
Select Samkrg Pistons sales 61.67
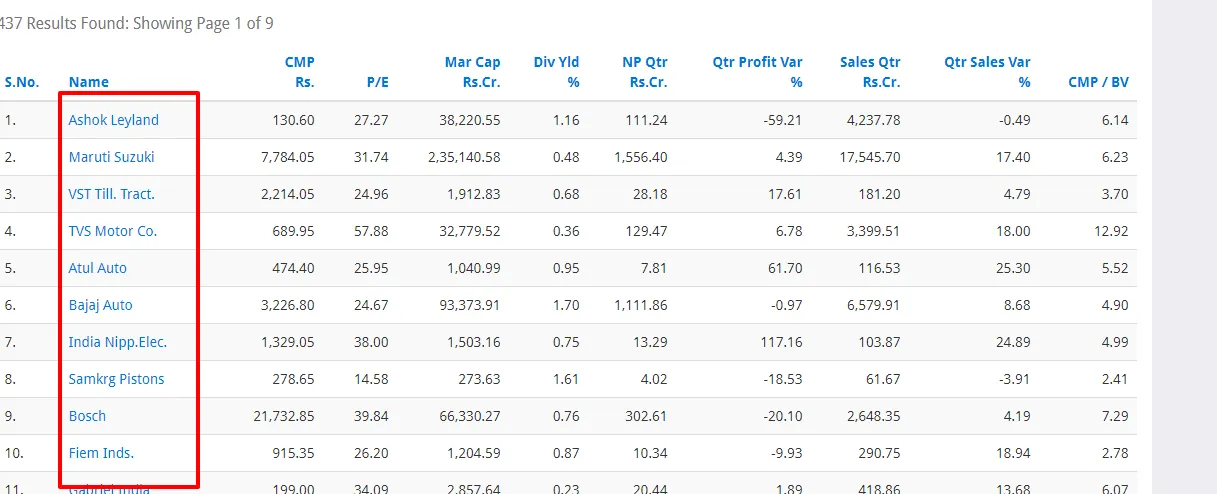coord(883,379)
